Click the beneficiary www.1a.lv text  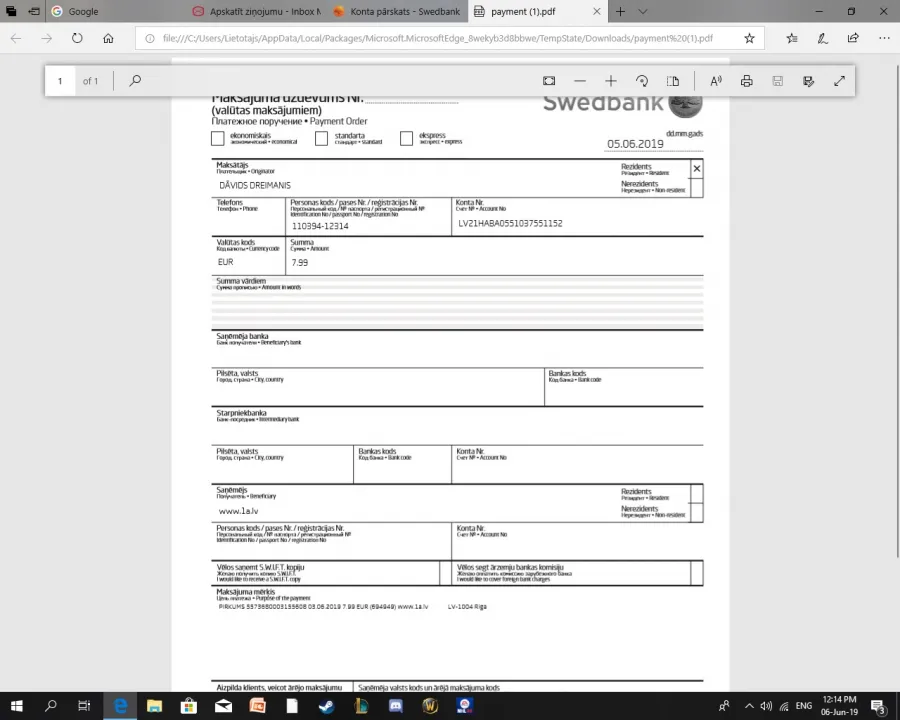tap(238, 511)
